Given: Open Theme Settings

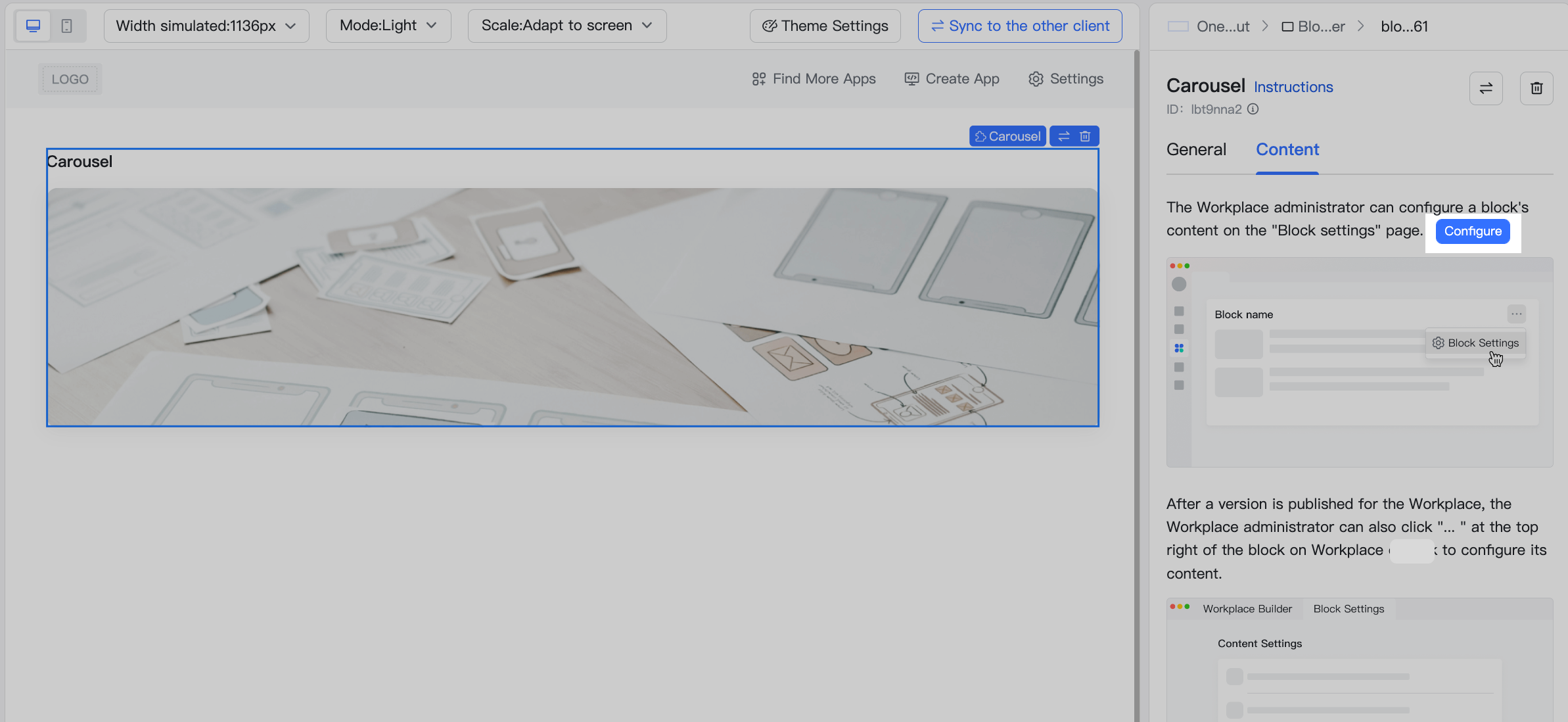Looking at the screenshot, I should click(x=825, y=26).
